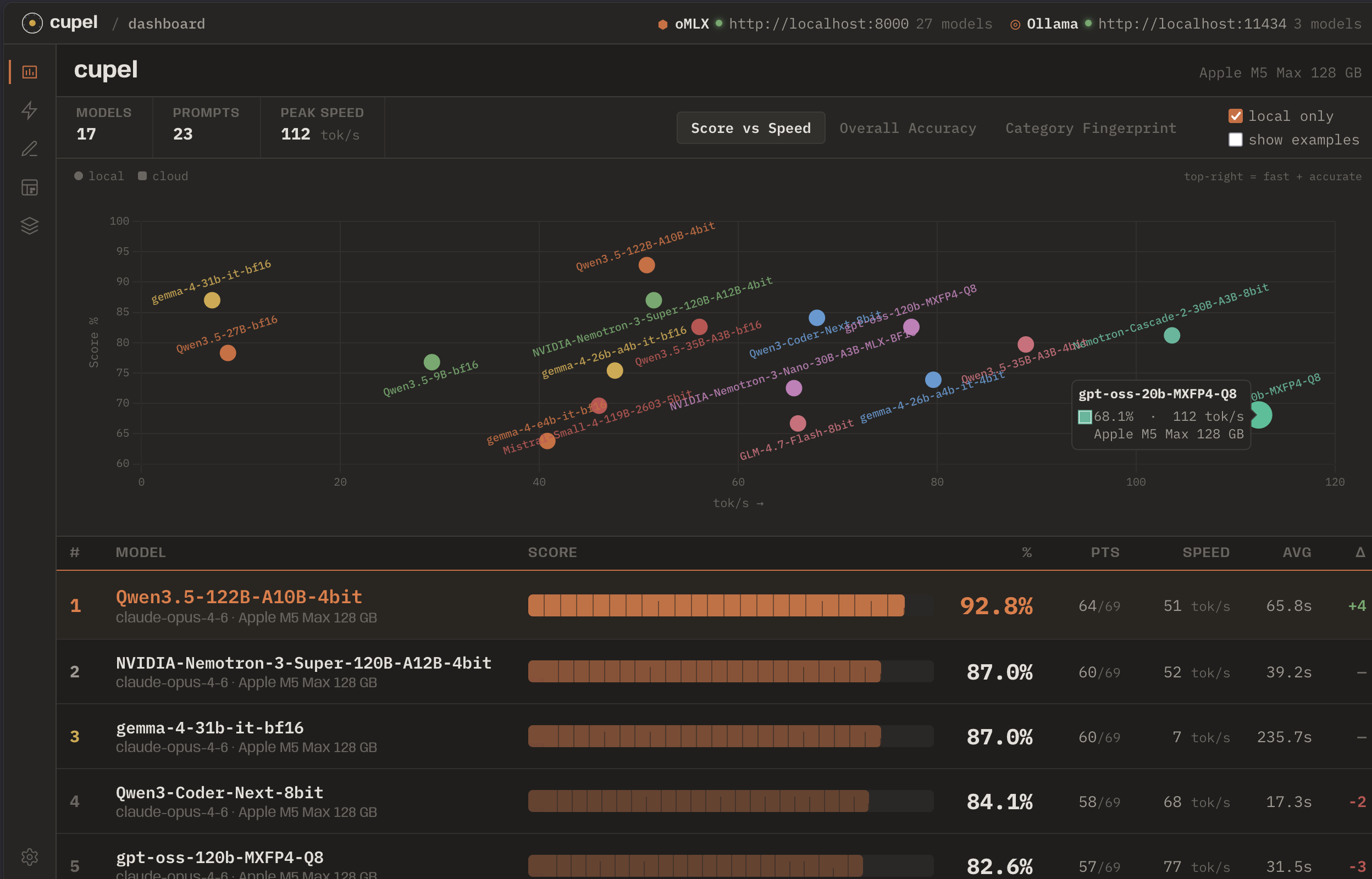
Task: Toggle the local legend filter
Action: pyautogui.click(x=99, y=176)
